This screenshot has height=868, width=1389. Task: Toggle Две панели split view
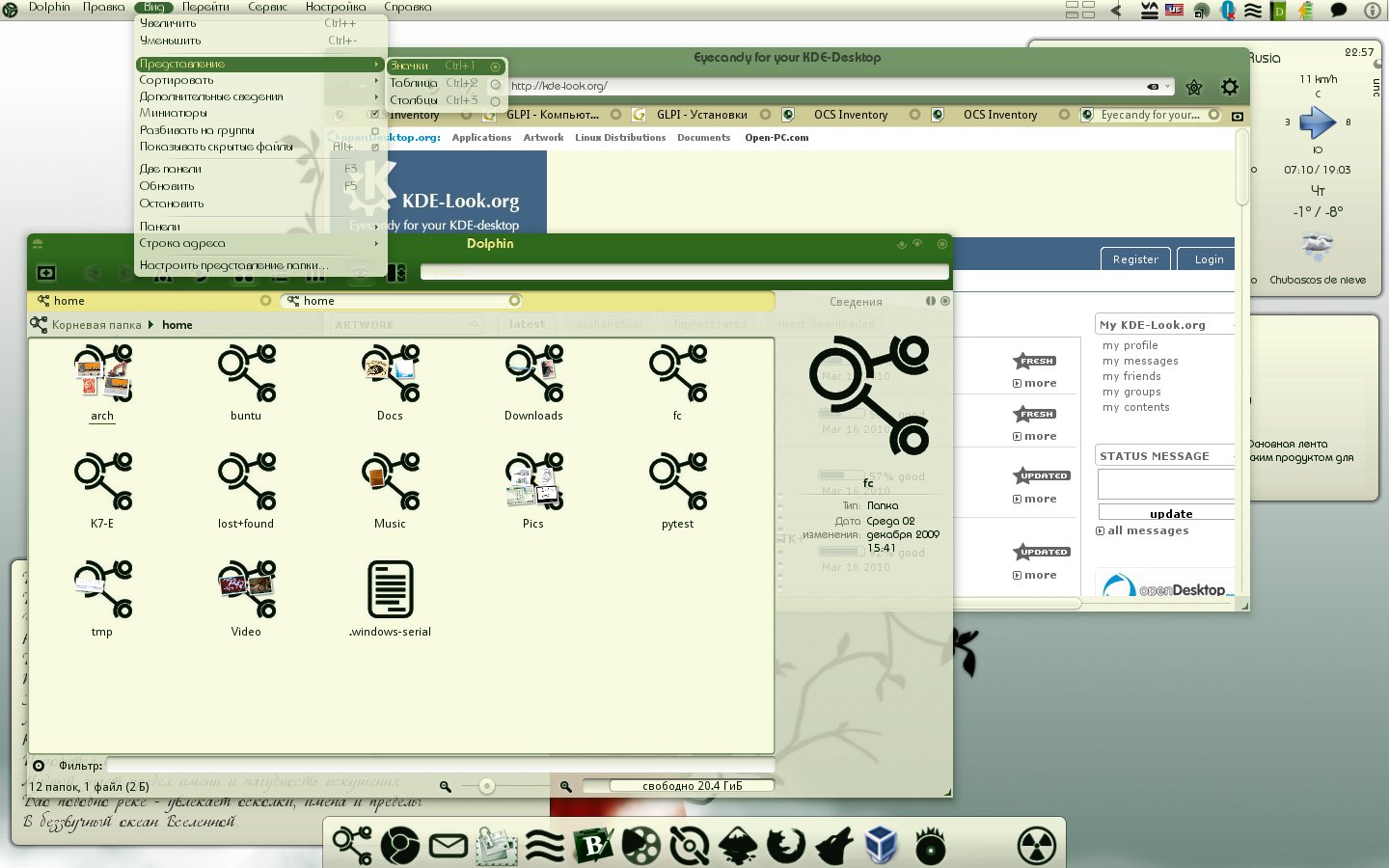point(261,169)
